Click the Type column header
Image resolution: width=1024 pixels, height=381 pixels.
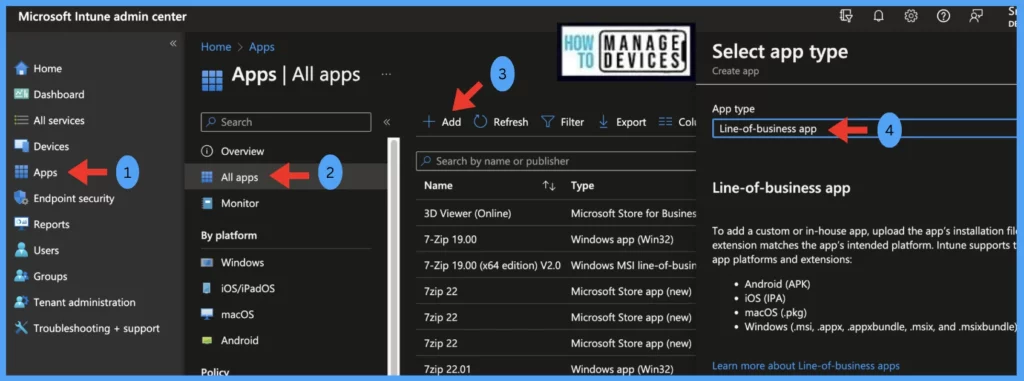pos(583,186)
